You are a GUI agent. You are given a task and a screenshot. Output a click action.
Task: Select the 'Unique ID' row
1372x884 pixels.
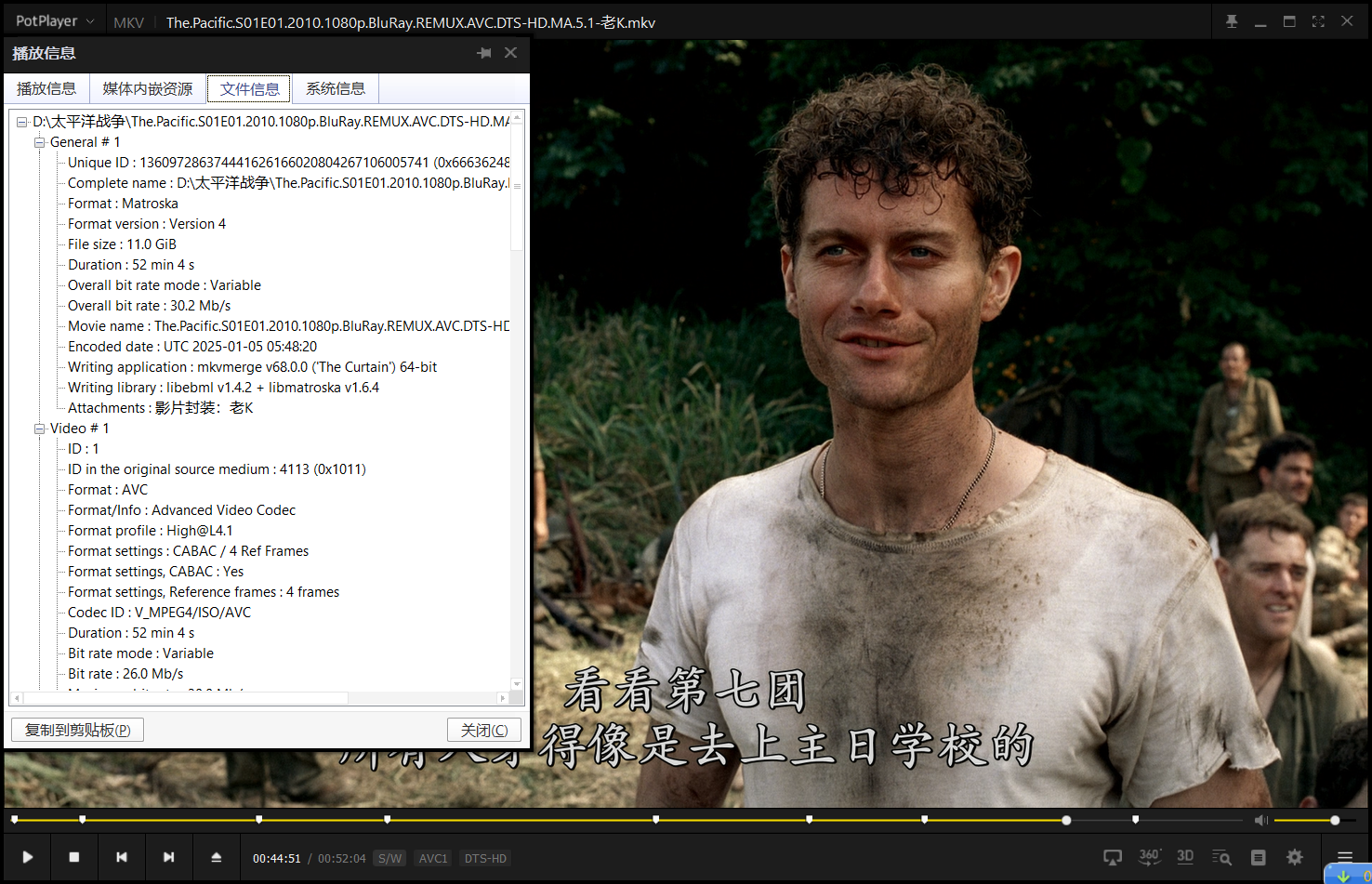pos(288,163)
